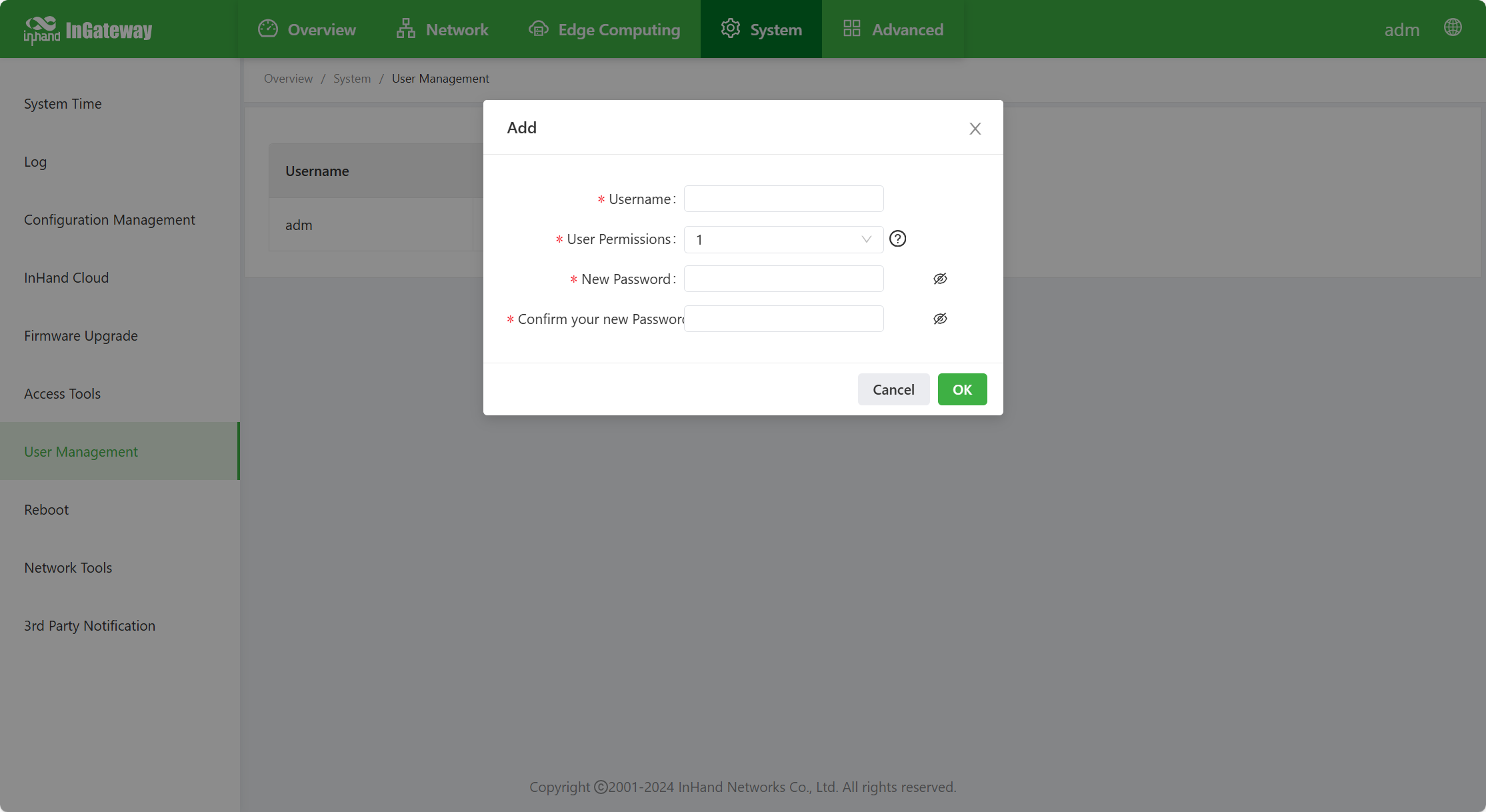Image resolution: width=1486 pixels, height=812 pixels.
Task: Focus the Username input field
Action: click(783, 199)
